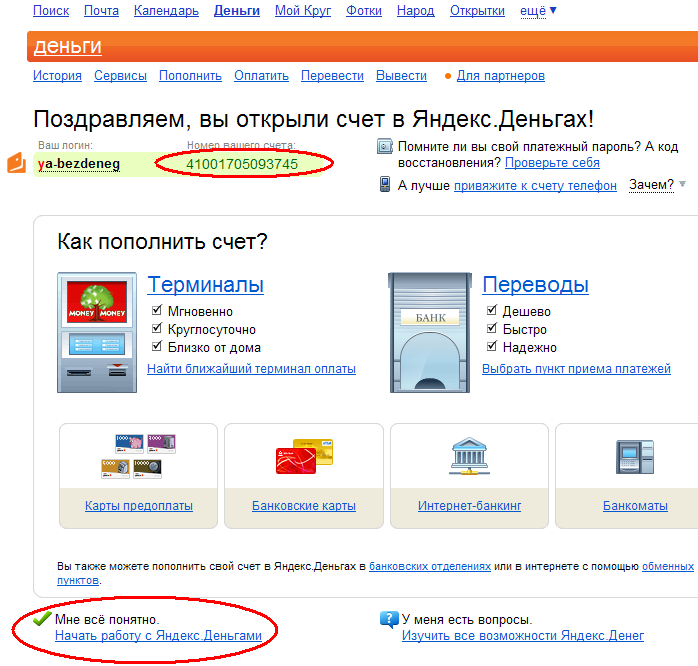Click the Начать работу с Яндекс.Деньгами link
Image resolution: width=698 pixels, height=666 pixels.
coord(158,635)
